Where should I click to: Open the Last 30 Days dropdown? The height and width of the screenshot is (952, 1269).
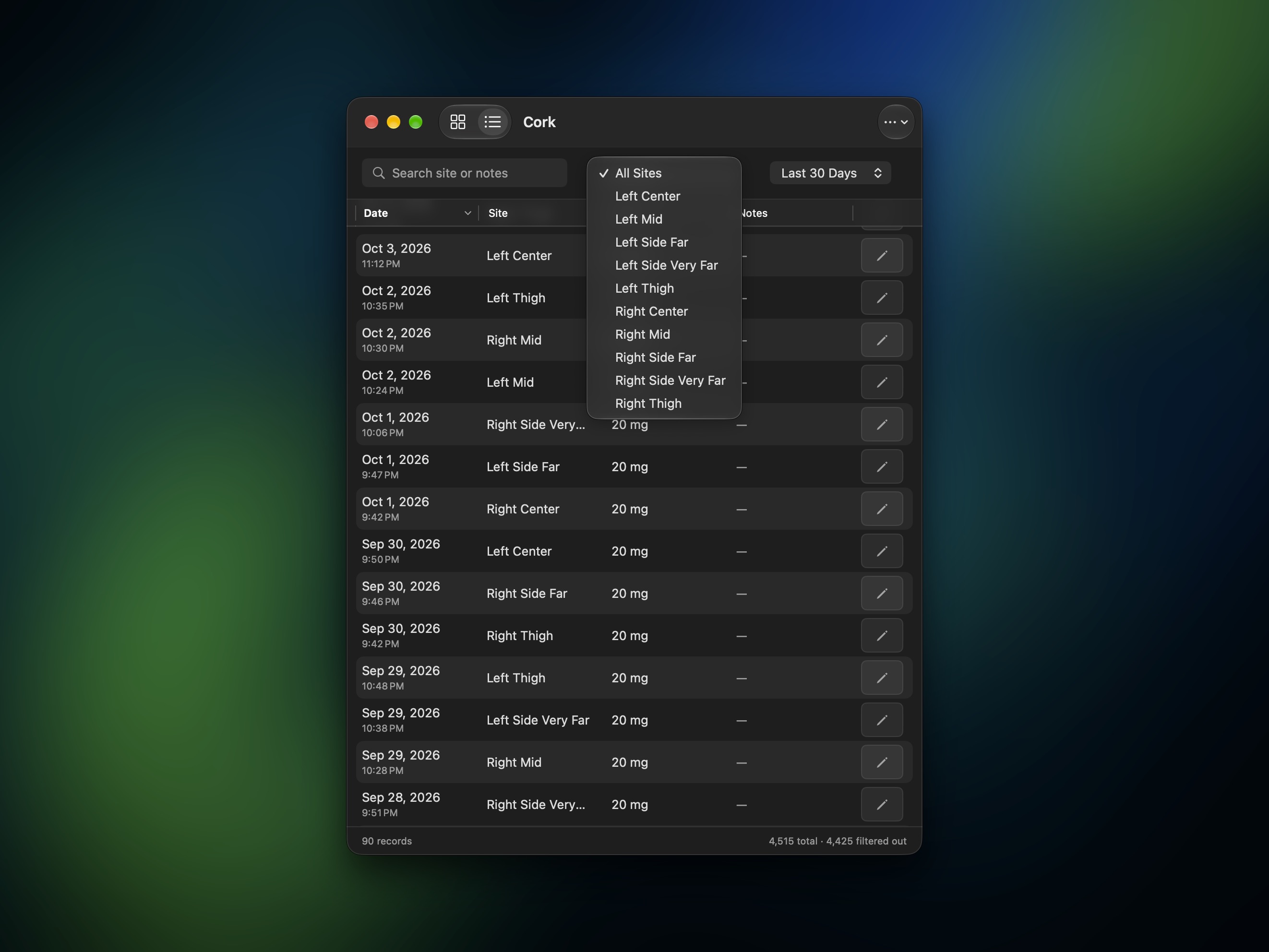point(829,173)
